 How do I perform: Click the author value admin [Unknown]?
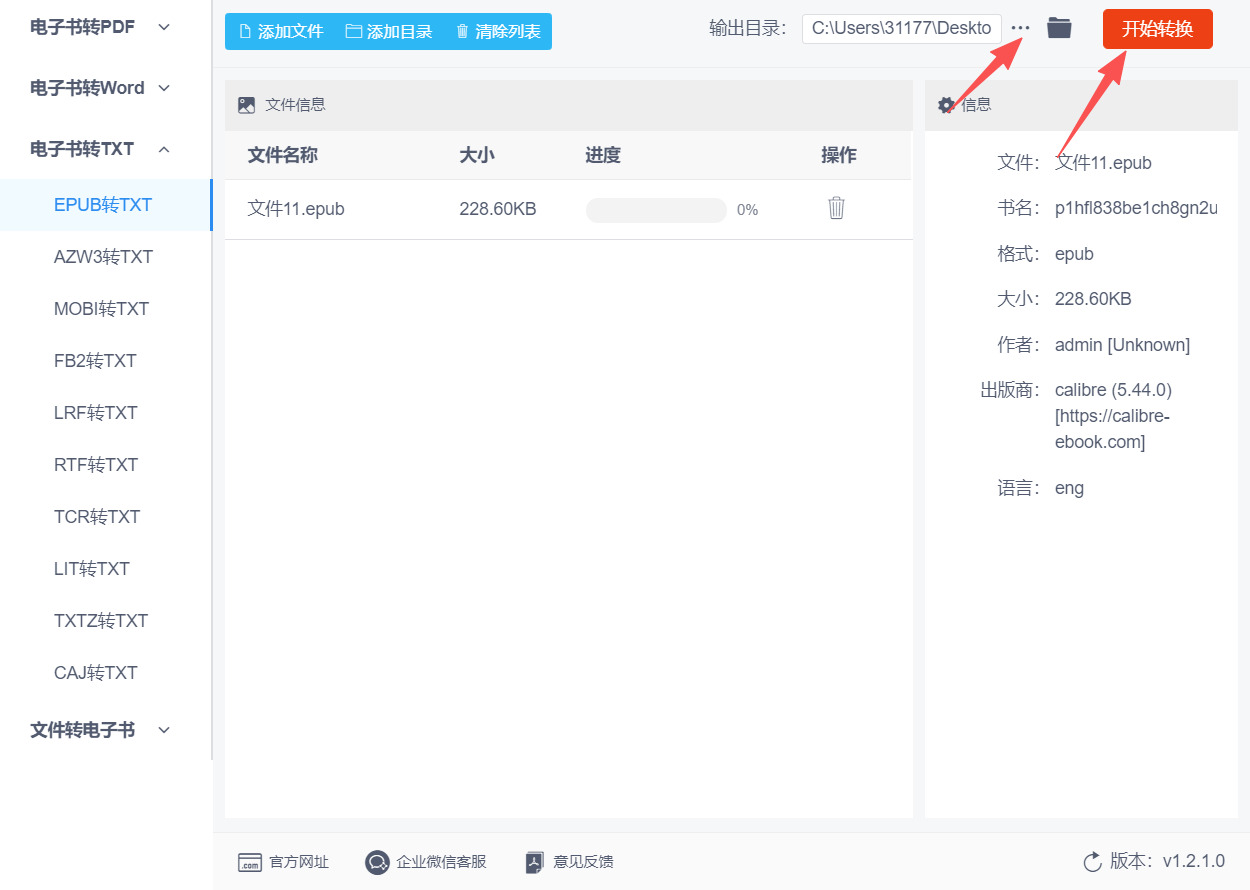point(1122,345)
